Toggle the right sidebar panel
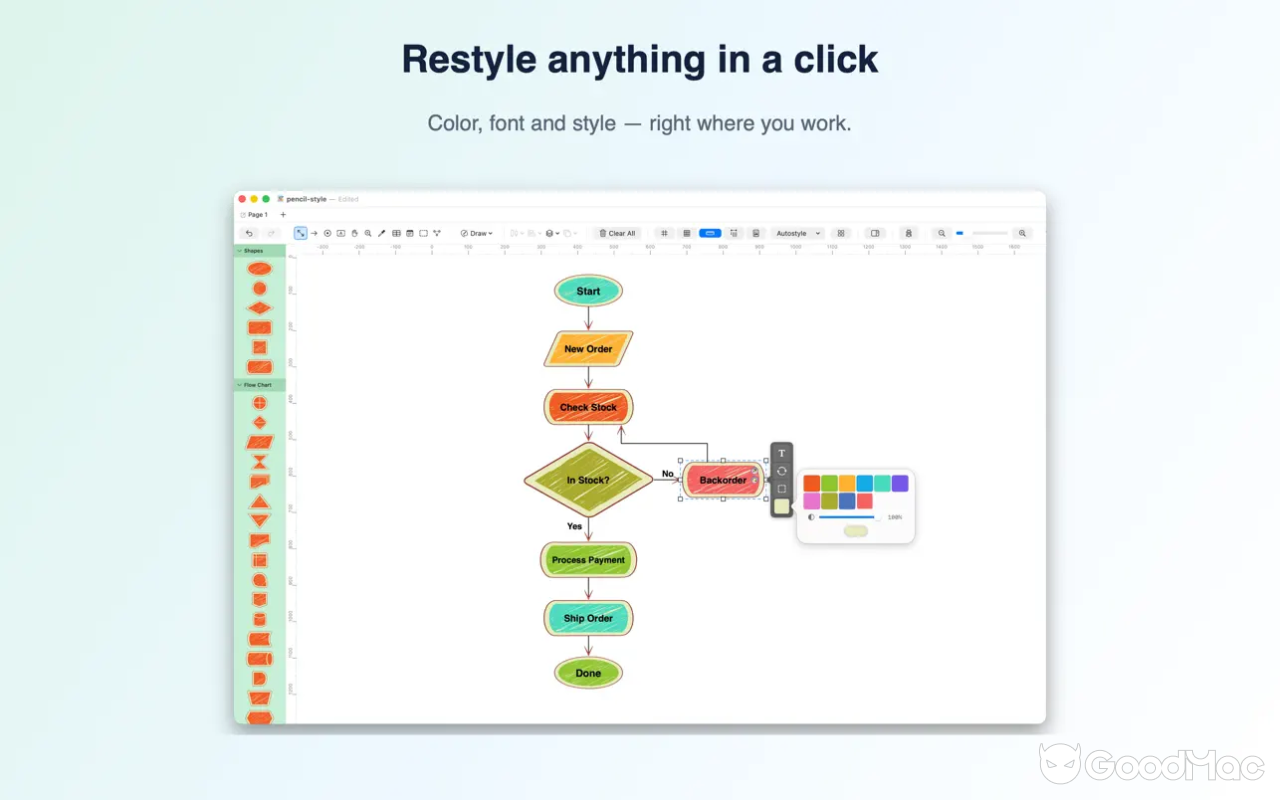Image resolution: width=1280 pixels, height=800 pixels. [875, 233]
